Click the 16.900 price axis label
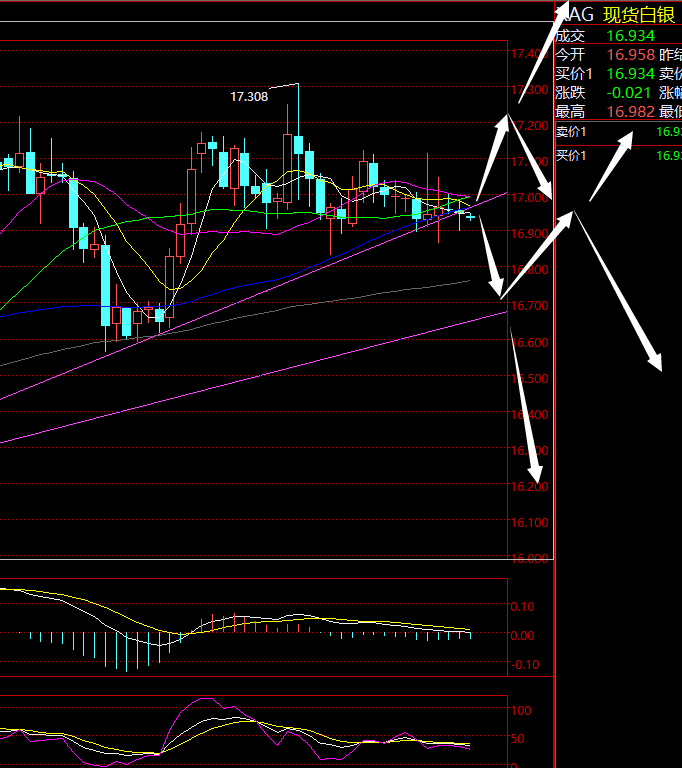Viewport: 682px width, 768px height. (x=529, y=234)
